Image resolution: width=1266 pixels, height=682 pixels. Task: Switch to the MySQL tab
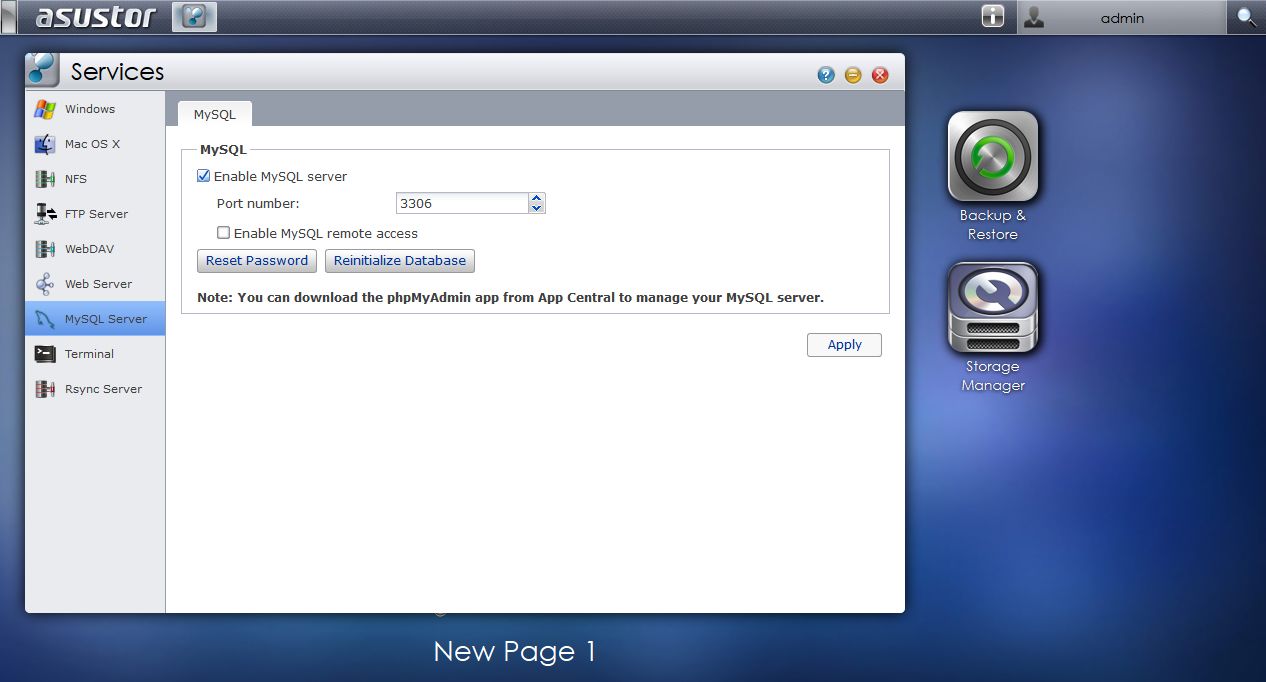215,114
